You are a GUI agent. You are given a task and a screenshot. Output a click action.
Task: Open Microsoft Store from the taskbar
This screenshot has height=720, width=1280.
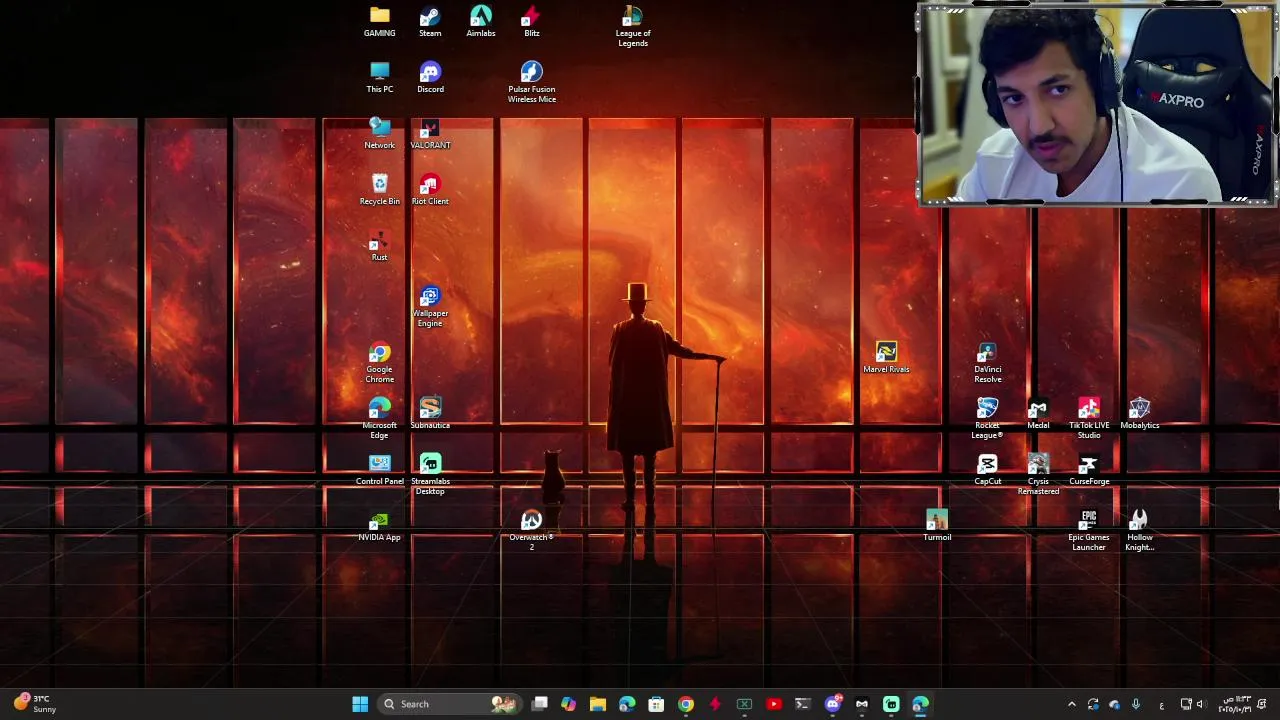point(656,704)
